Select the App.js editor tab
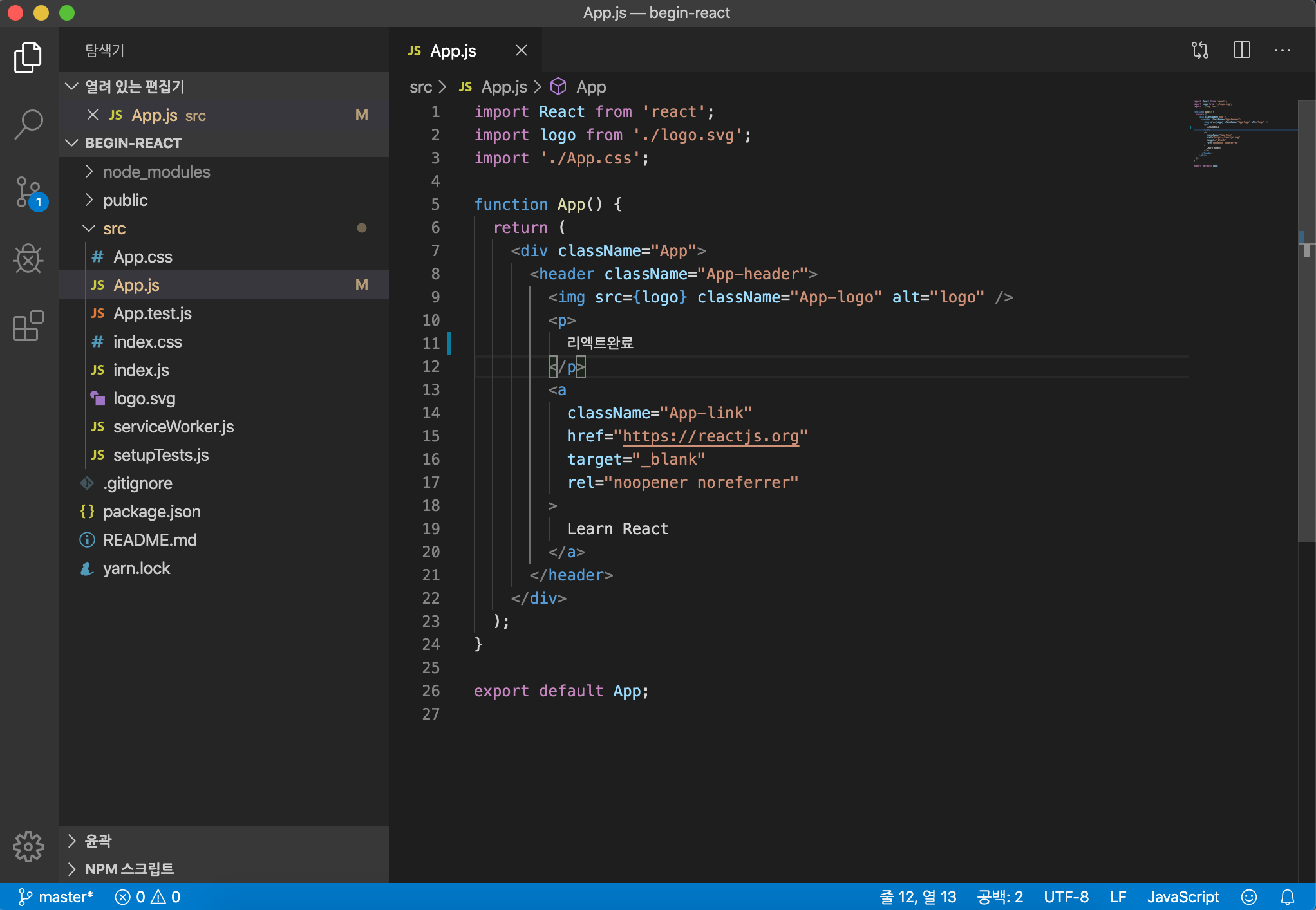 453,51
